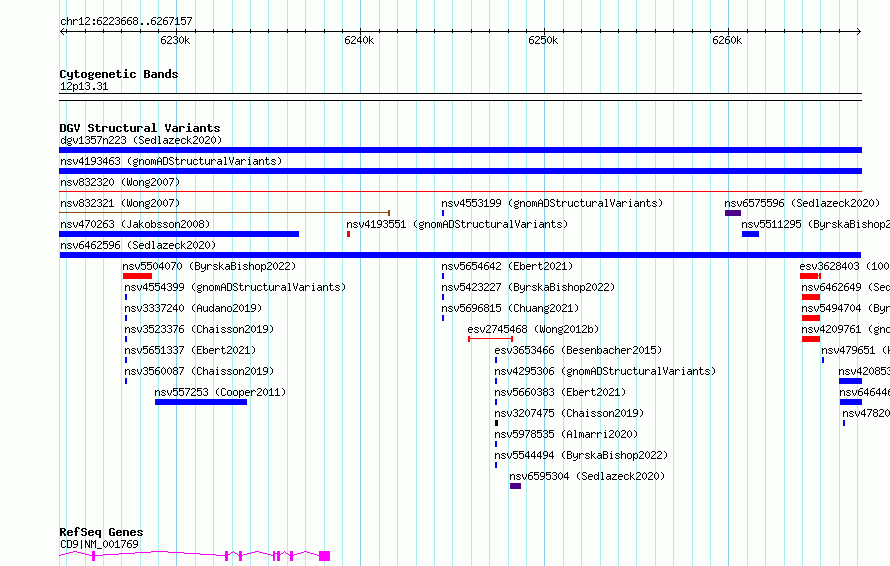Open nsv4193463 (gnomADStructuralVariants) label

pyautogui.click(x=171, y=161)
